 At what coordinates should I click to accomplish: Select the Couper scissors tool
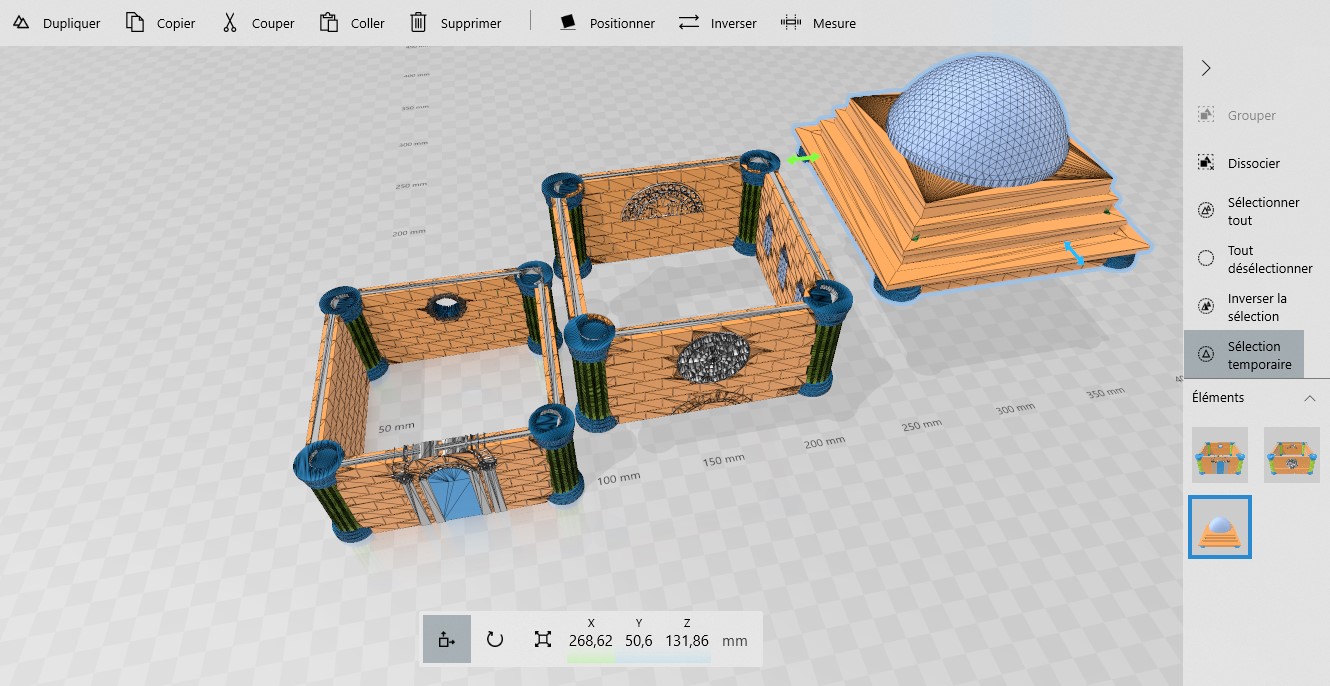pos(230,23)
